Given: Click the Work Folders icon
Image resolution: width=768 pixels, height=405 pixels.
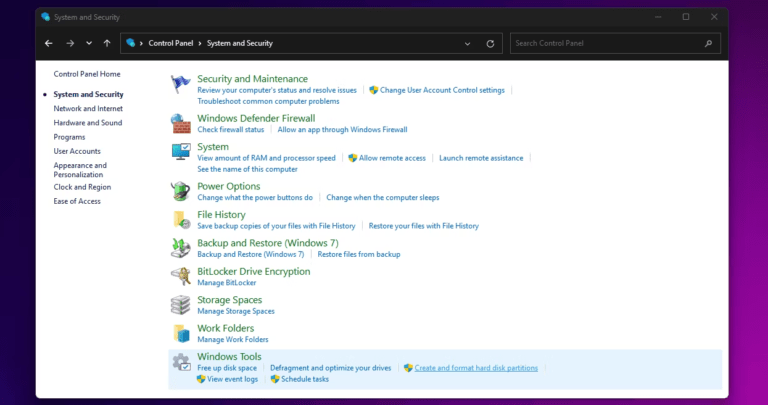Looking at the screenshot, I should point(180,334).
